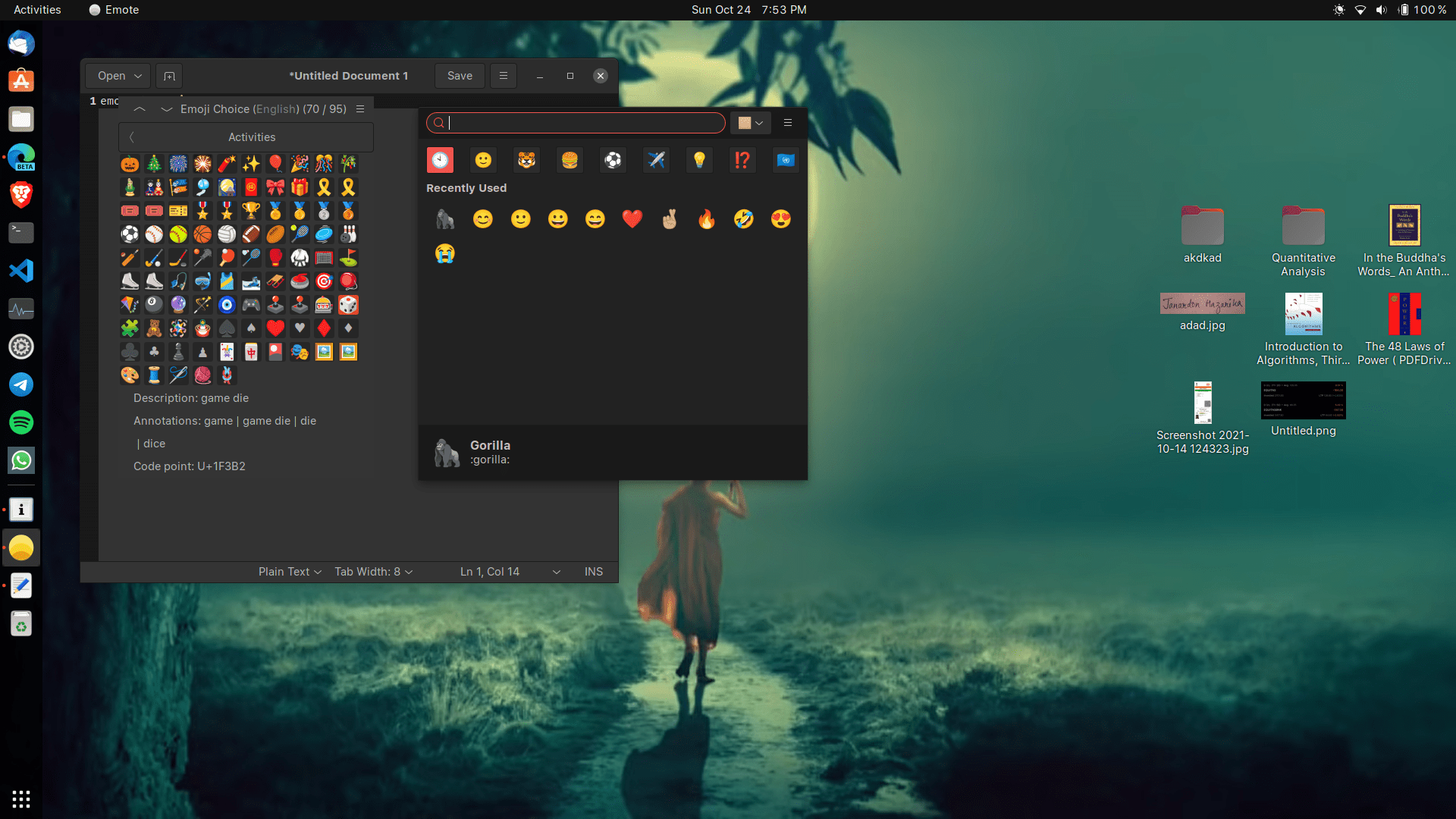Select the Objects lightbulb category
Image resolution: width=1456 pixels, height=819 pixels.
click(x=699, y=160)
